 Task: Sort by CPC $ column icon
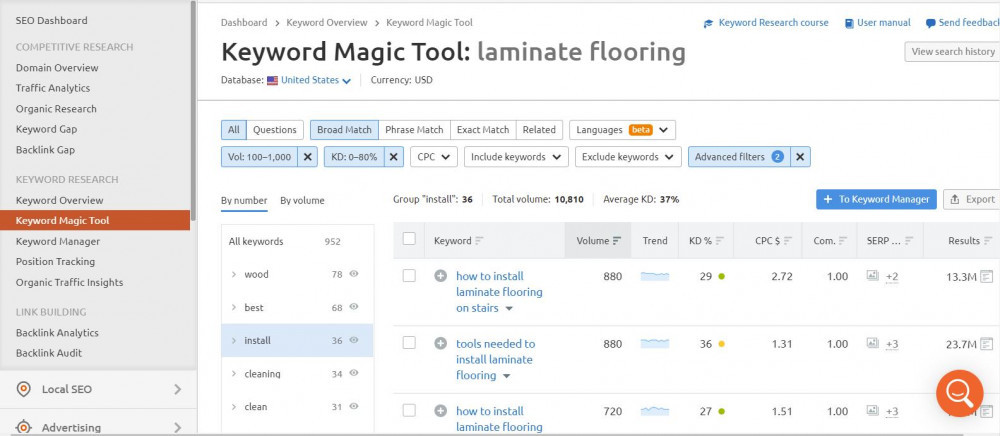(788, 241)
